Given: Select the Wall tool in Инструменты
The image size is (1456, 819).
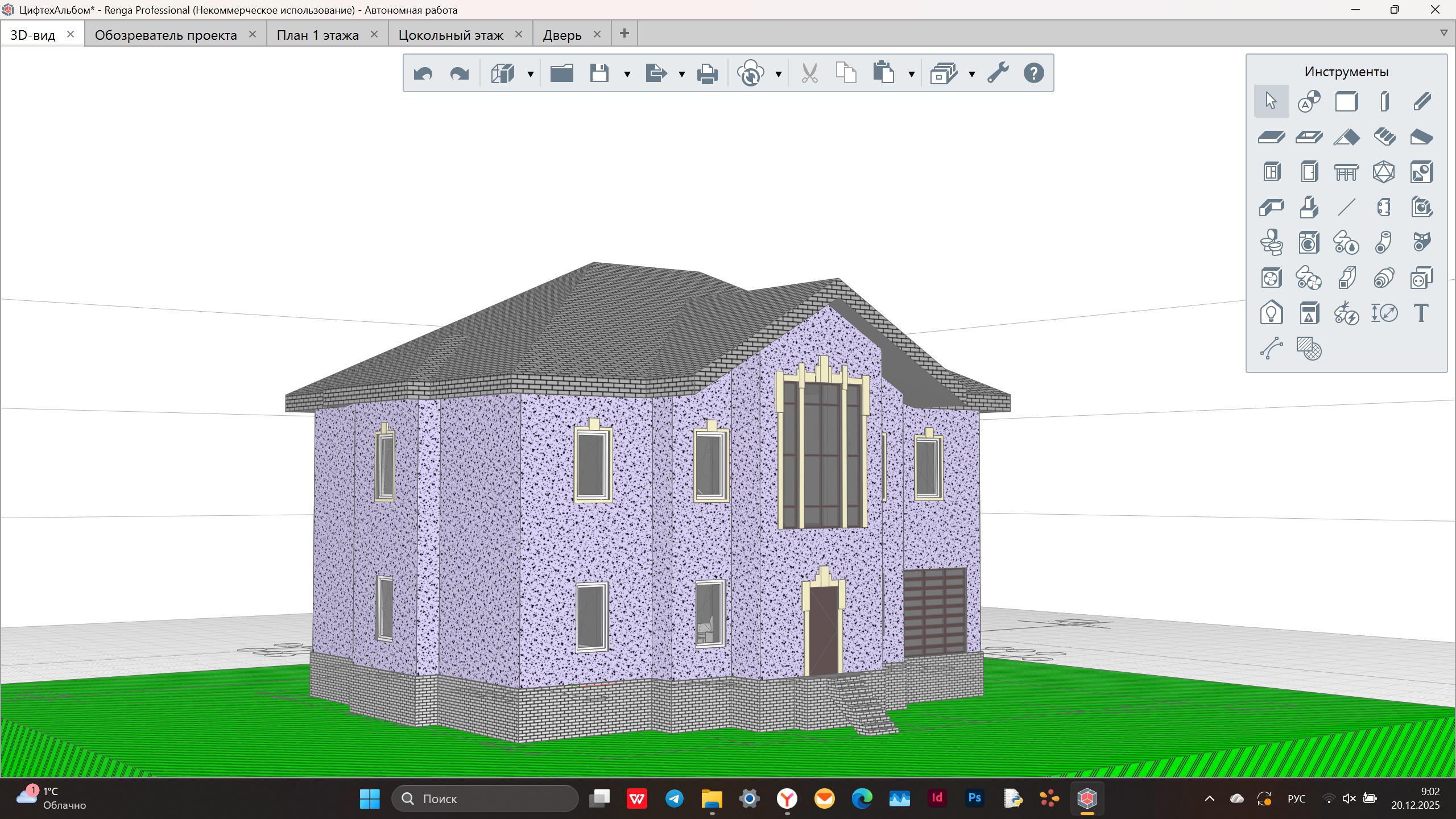Looking at the screenshot, I should (x=1346, y=102).
